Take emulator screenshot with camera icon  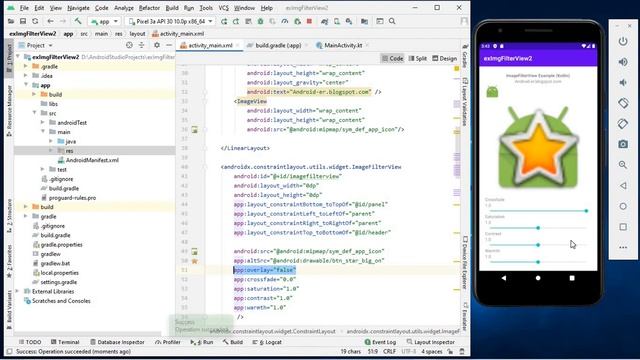click(x=623, y=144)
